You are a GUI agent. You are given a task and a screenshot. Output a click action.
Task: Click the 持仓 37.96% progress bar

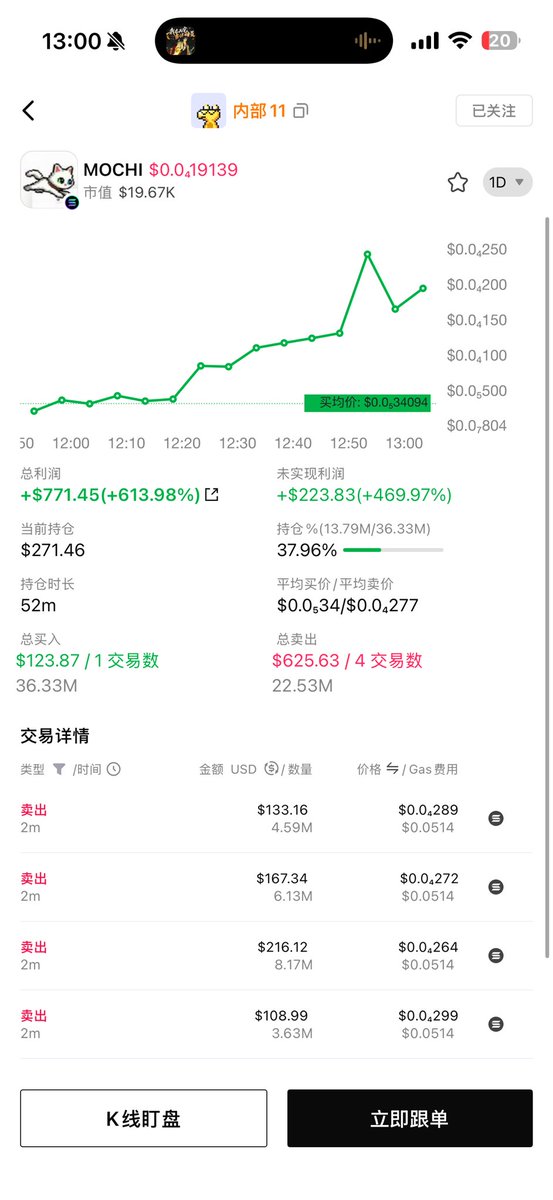(393, 550)
